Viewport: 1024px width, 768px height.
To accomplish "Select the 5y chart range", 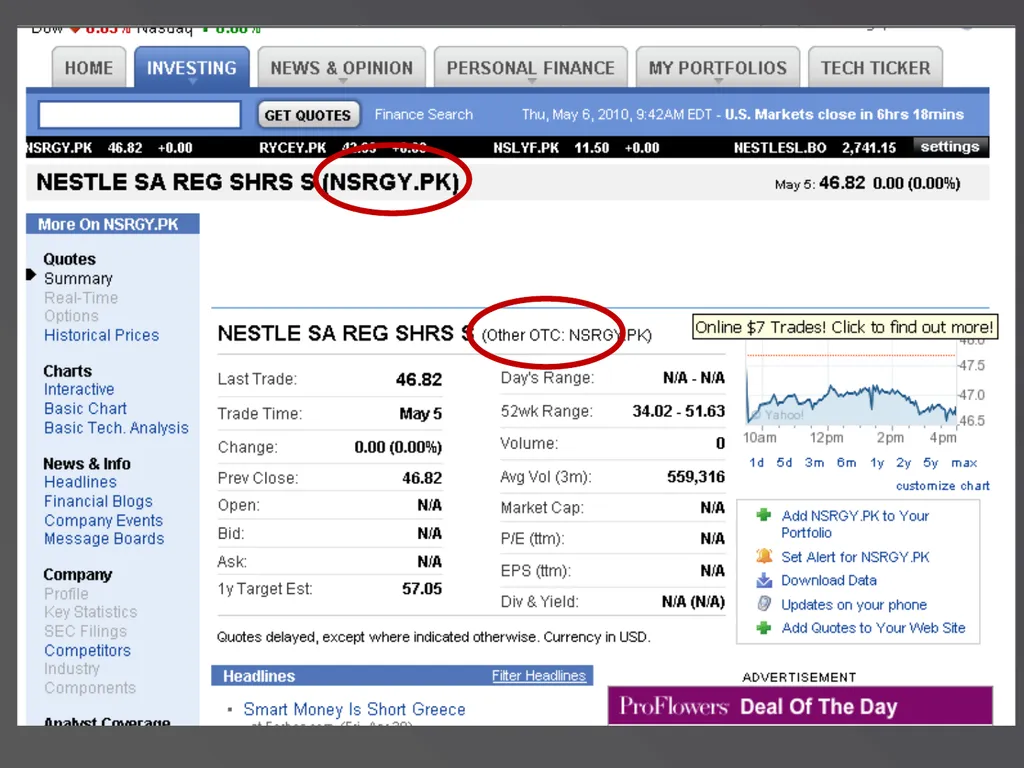I will tap(931, 462).
